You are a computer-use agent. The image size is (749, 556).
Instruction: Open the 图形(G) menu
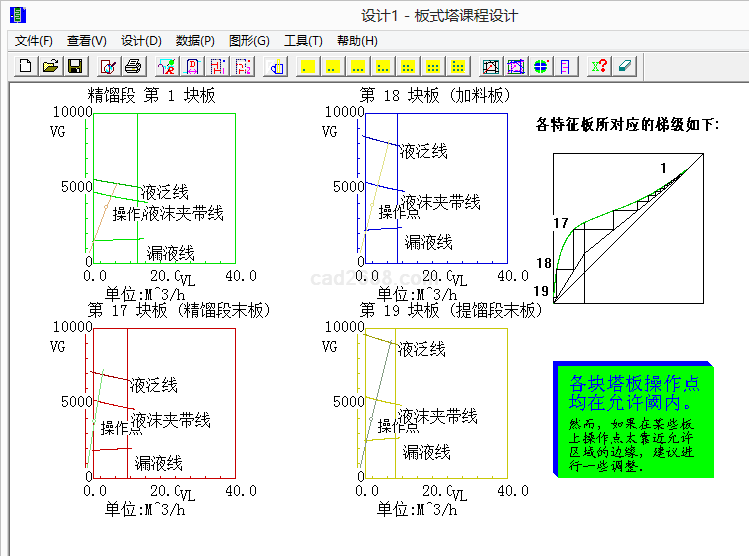point(249,41)
